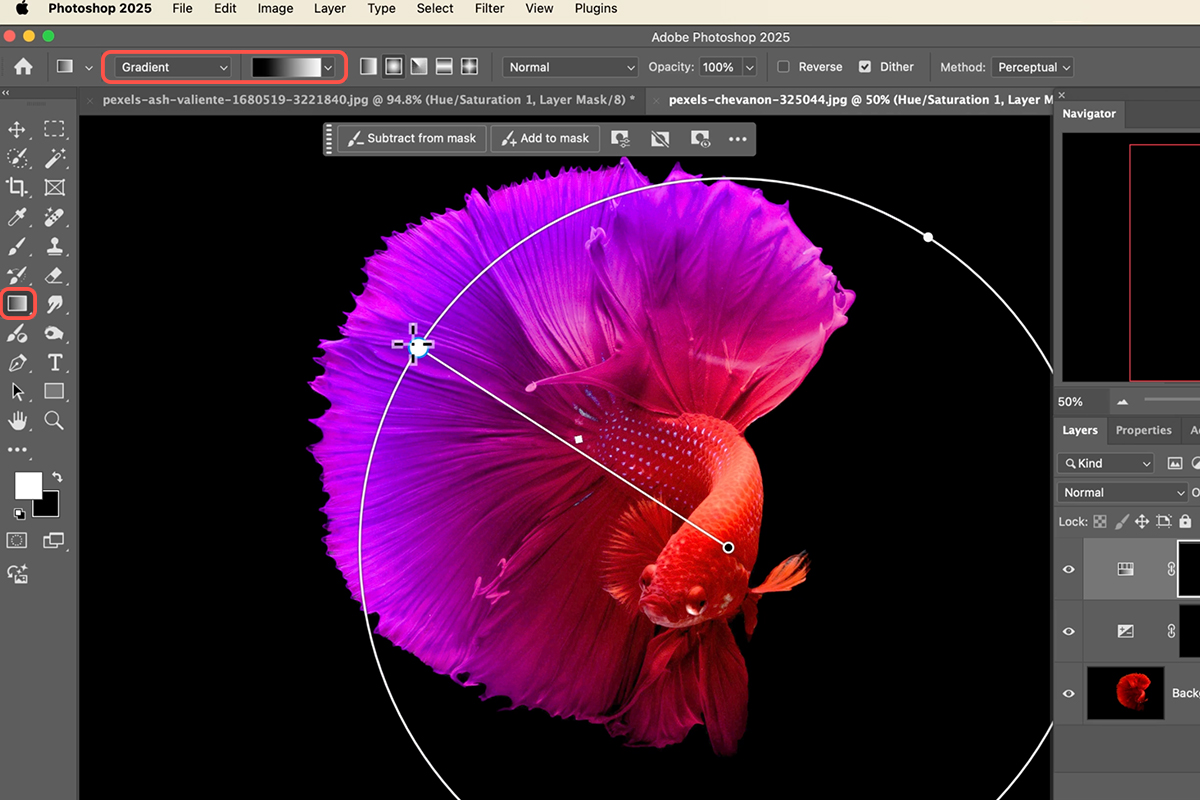This screenshot has width=1200, height=800.
Task: Open the Method dropdown showing Perceptual
Action: pyautogui.click(x=1033, y=66)
